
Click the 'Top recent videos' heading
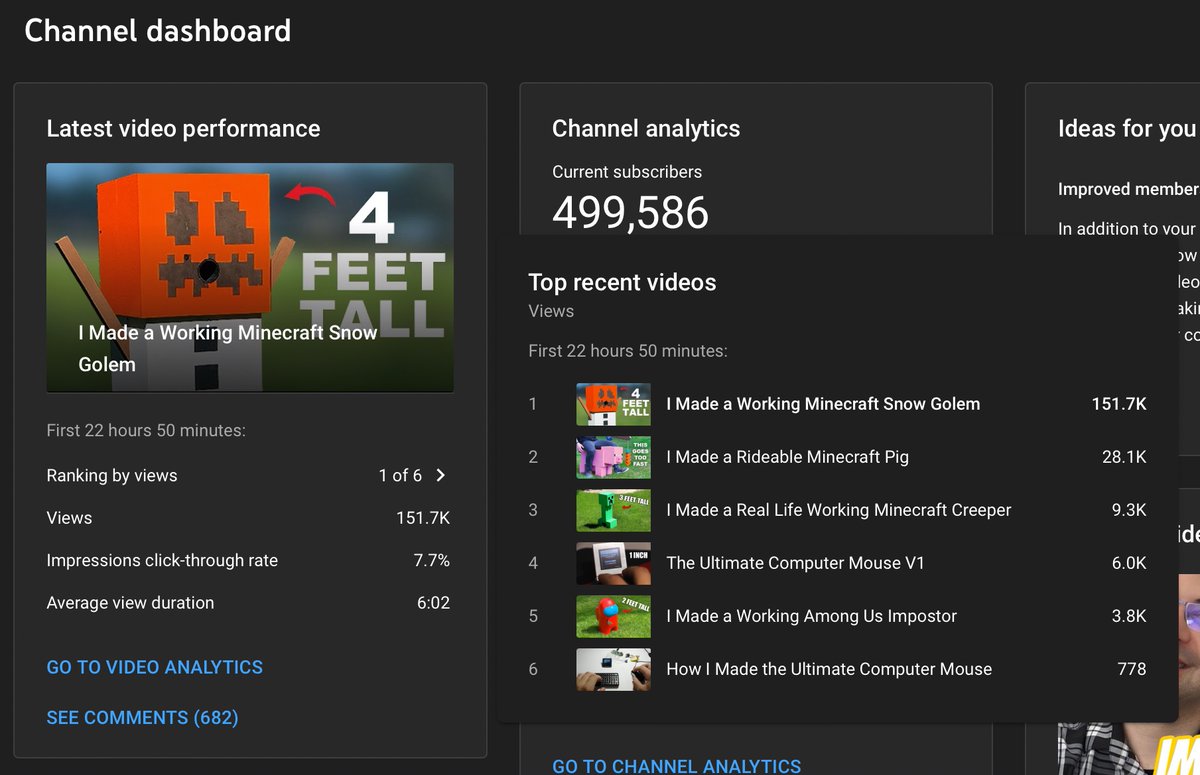(x=622, y=283)
